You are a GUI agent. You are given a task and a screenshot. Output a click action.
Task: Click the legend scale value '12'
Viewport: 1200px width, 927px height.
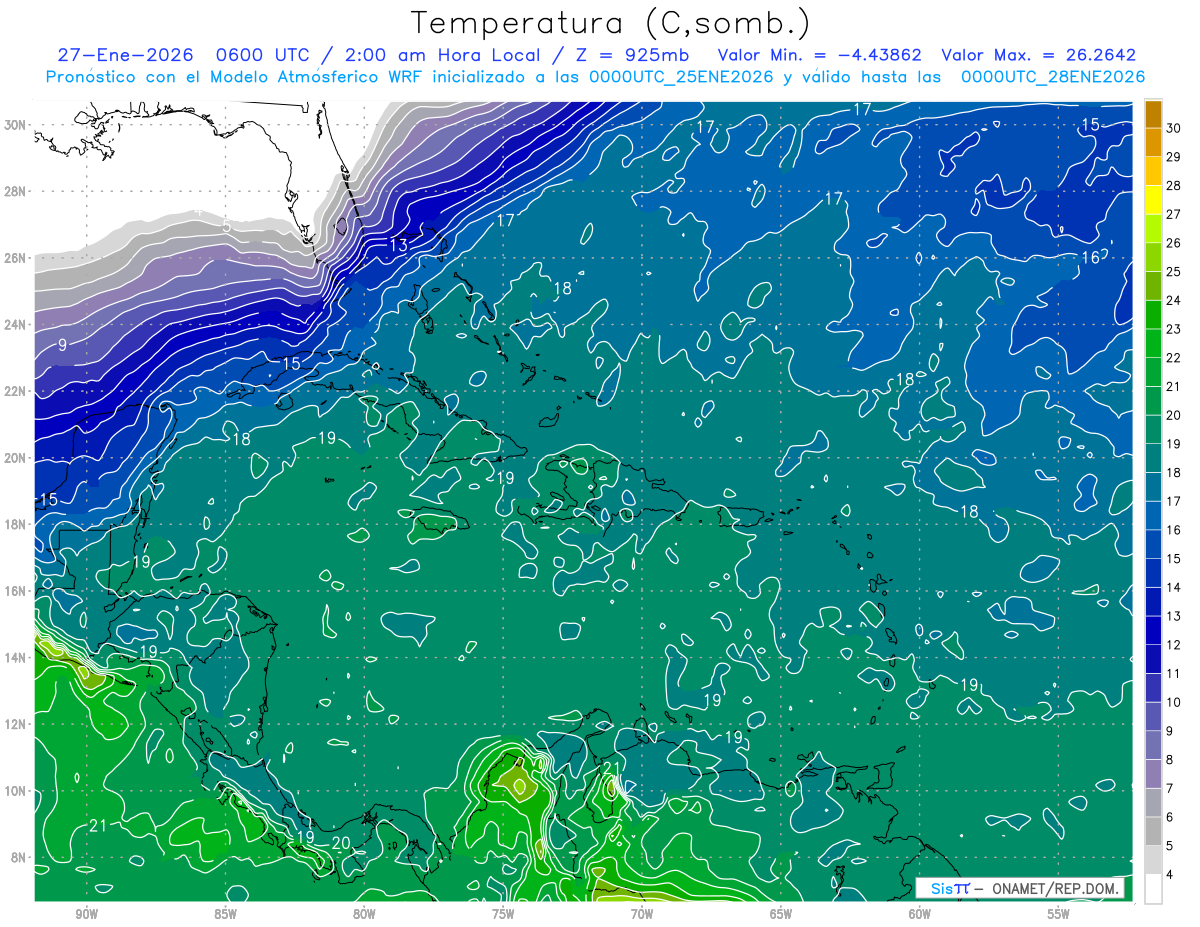pyautogui.click(x=1175, y=645)
